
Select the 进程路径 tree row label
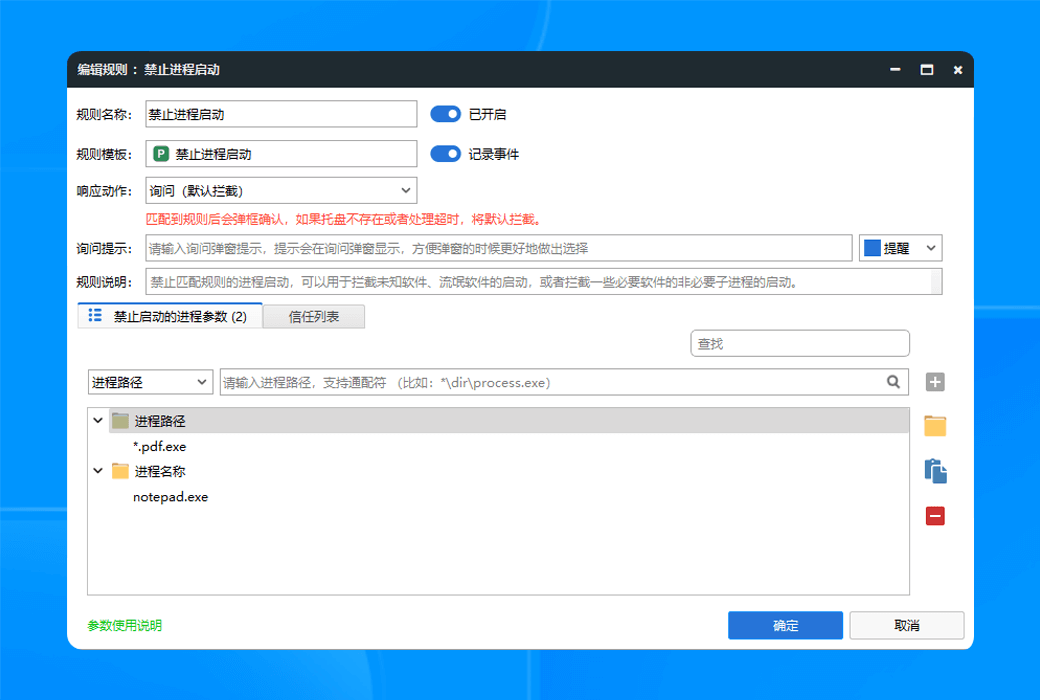[x=160, y=421]
